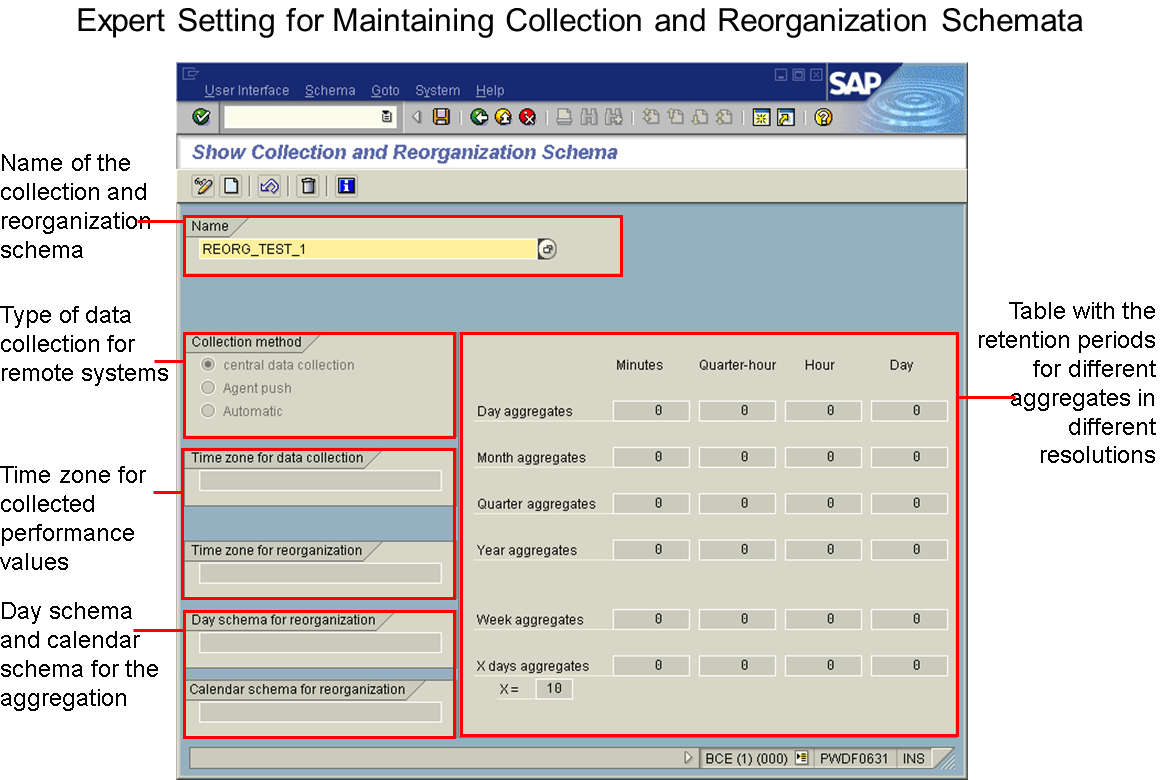Expand the status bar arrow beside BCE (1)
Viewport: 1160px width, 780px height.
pos(688,758)
